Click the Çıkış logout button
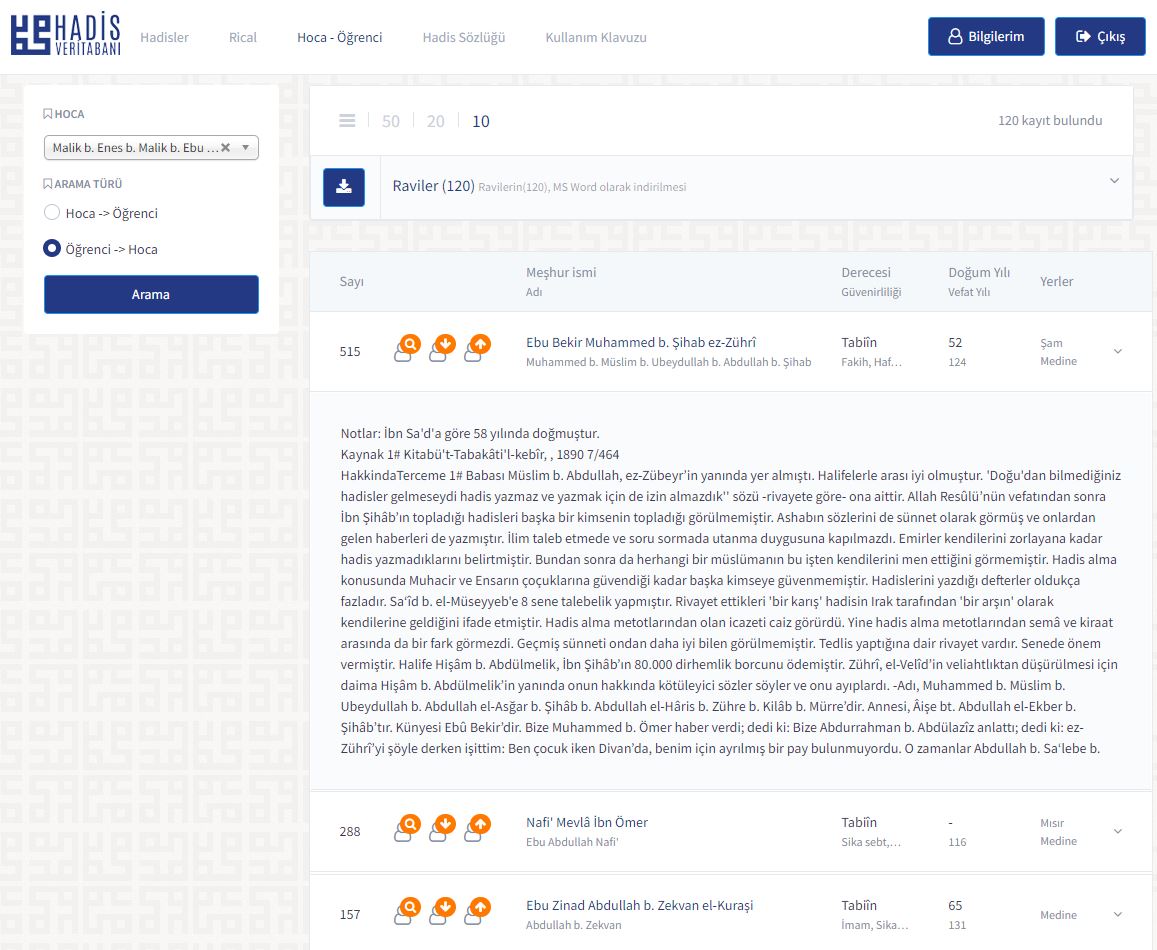The height and width of the screenshot is (950, 1157). point(1100,37)
